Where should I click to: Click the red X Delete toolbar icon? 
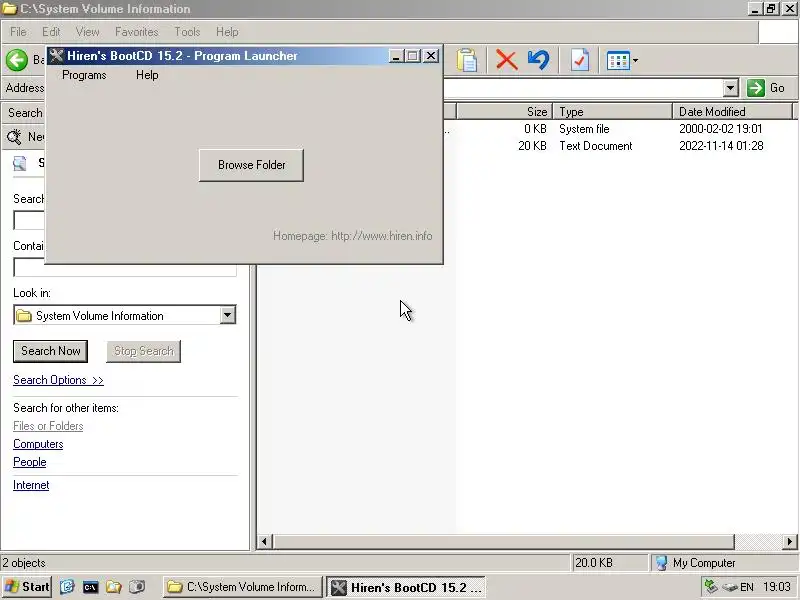[506, 60]
